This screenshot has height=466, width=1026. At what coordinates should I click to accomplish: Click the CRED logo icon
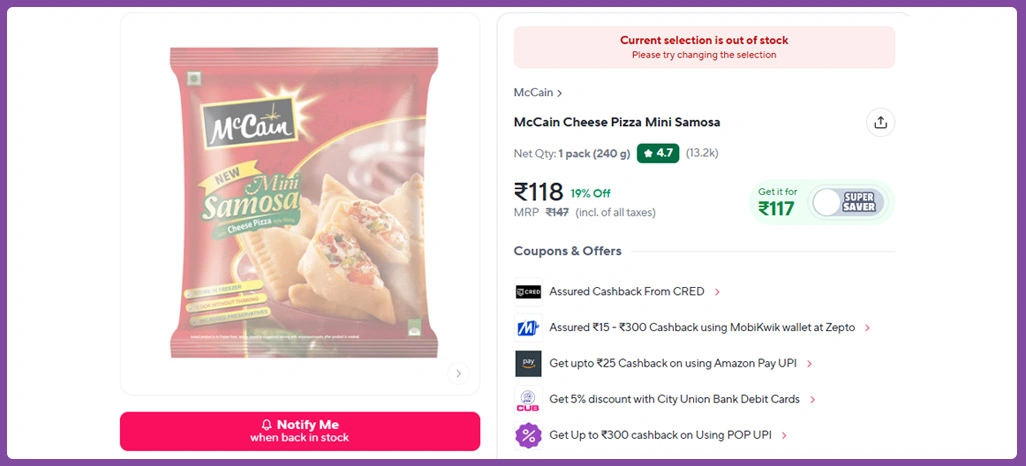pyautogui.click(x=528, y=292)
